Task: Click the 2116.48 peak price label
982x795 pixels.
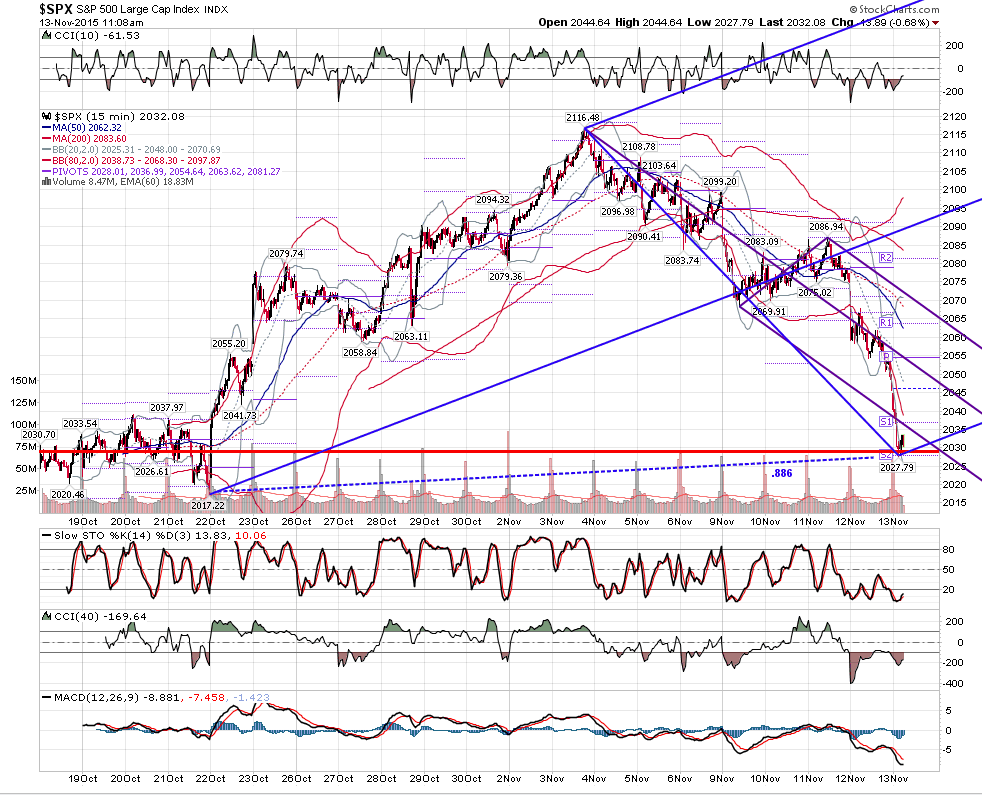Action: point(582,118)
